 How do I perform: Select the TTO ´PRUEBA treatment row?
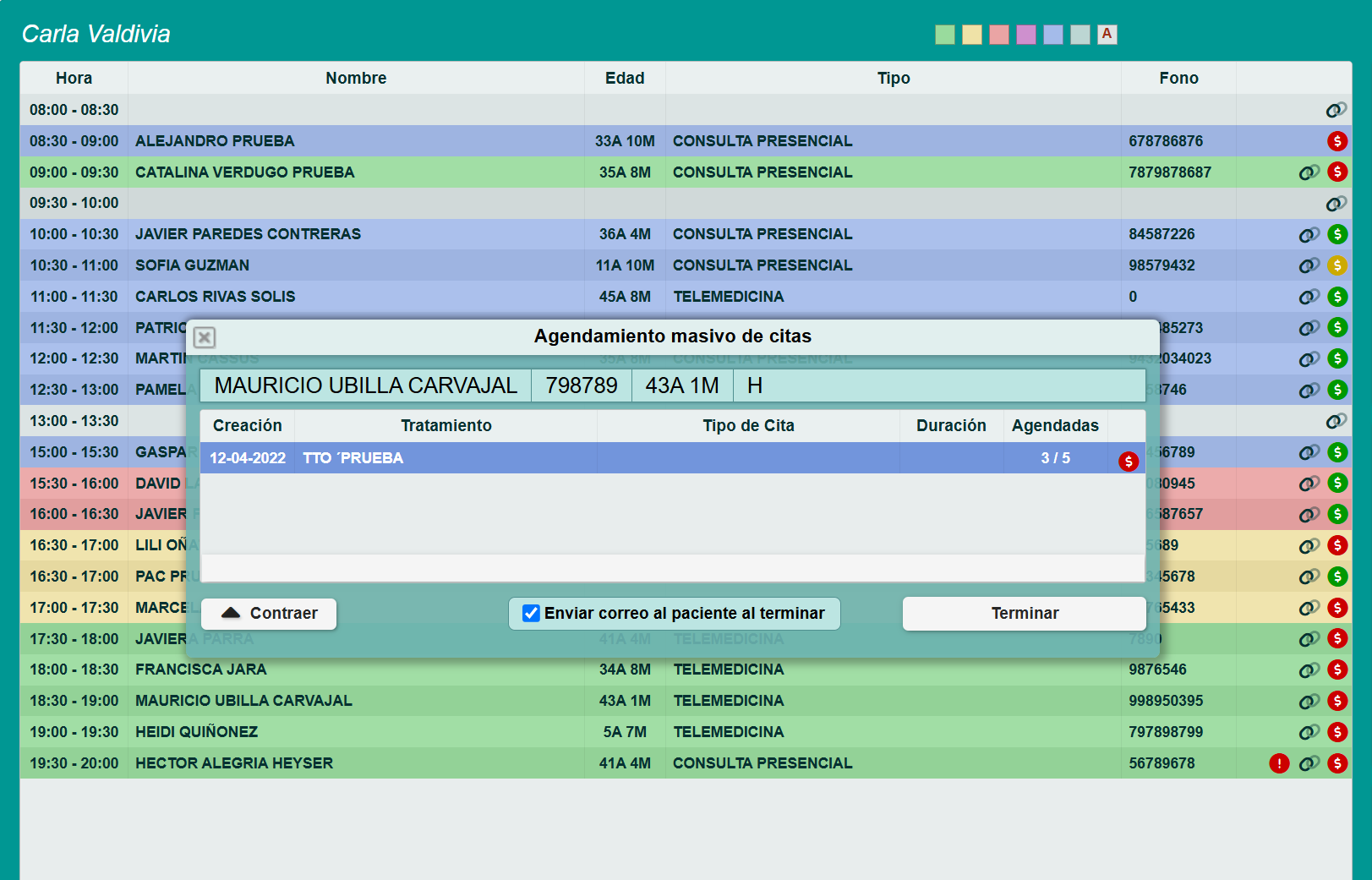[673, 458]
